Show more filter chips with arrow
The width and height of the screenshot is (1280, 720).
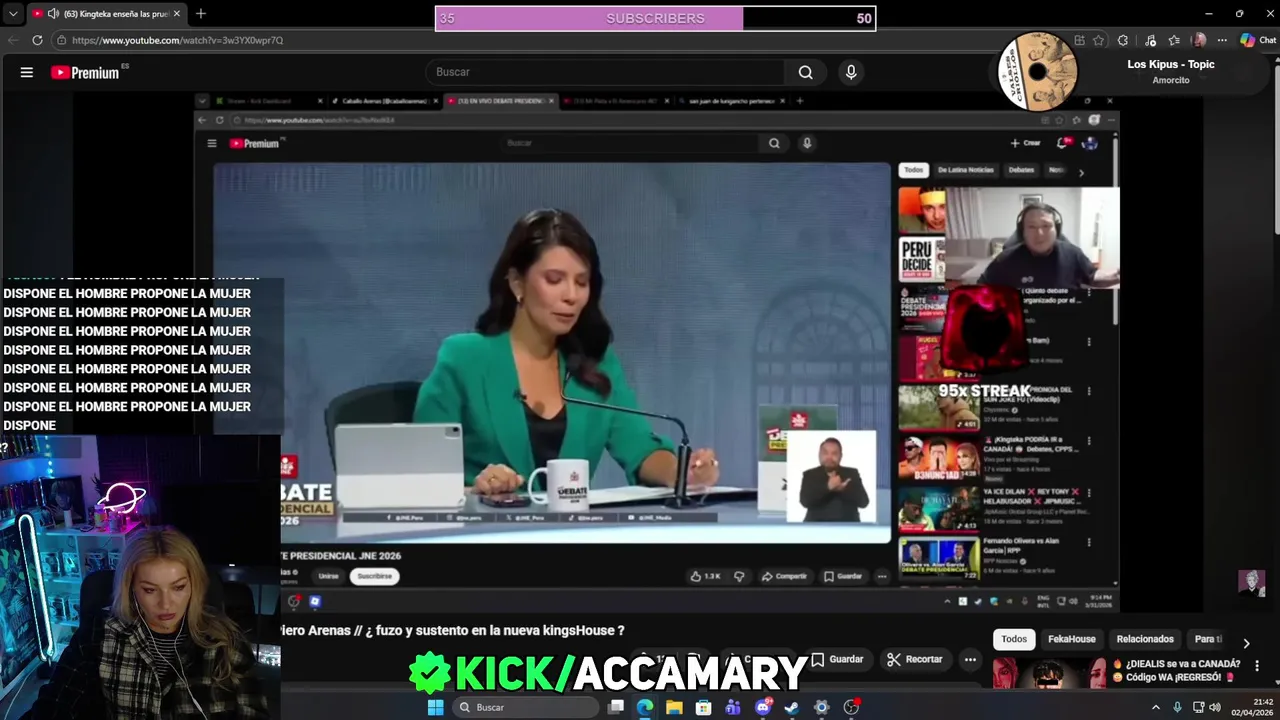point(1246,643)
